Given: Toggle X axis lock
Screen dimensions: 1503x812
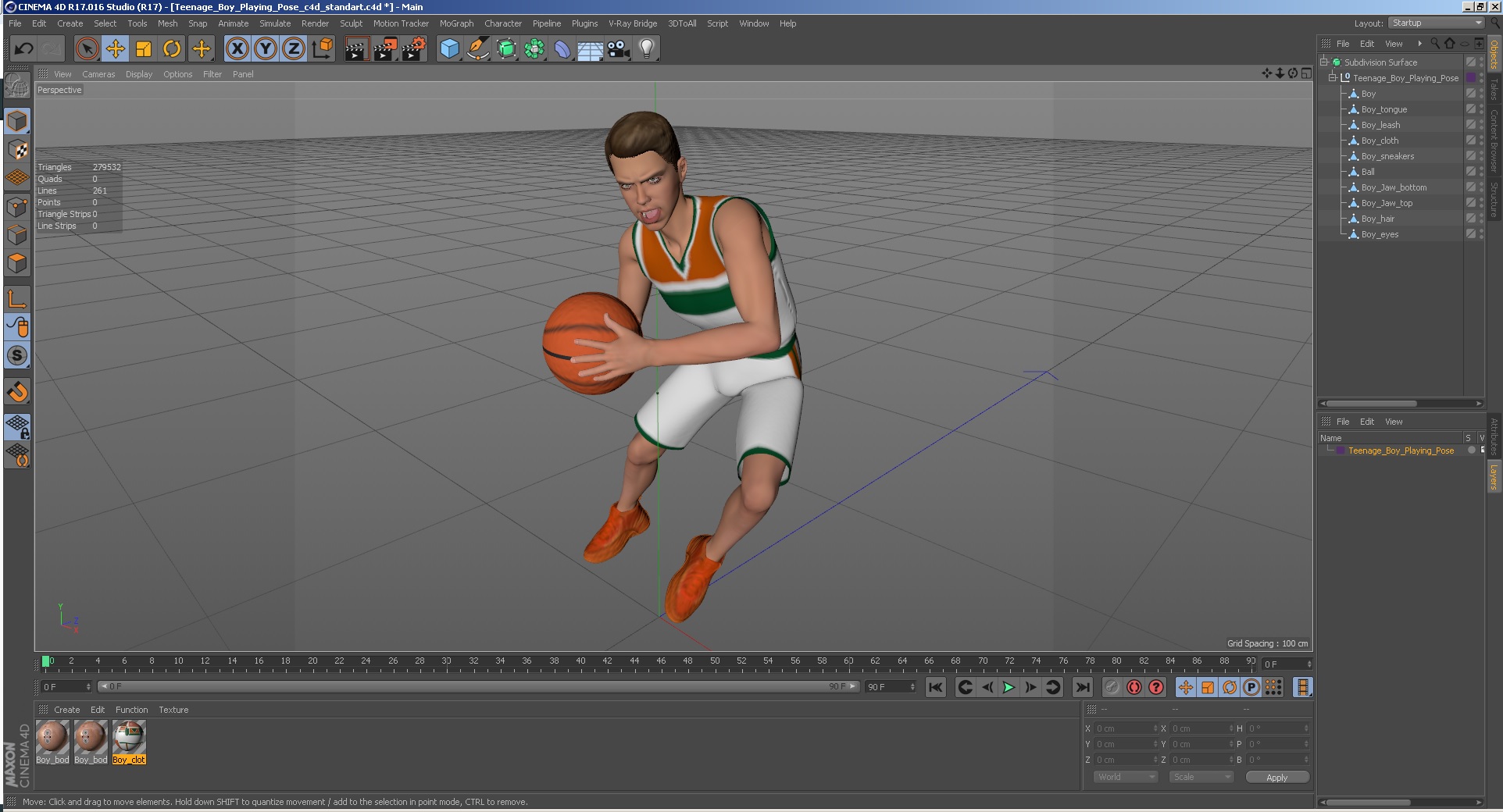Looking at the screenshot, I should pyautogui.click(x=237, y=49).
